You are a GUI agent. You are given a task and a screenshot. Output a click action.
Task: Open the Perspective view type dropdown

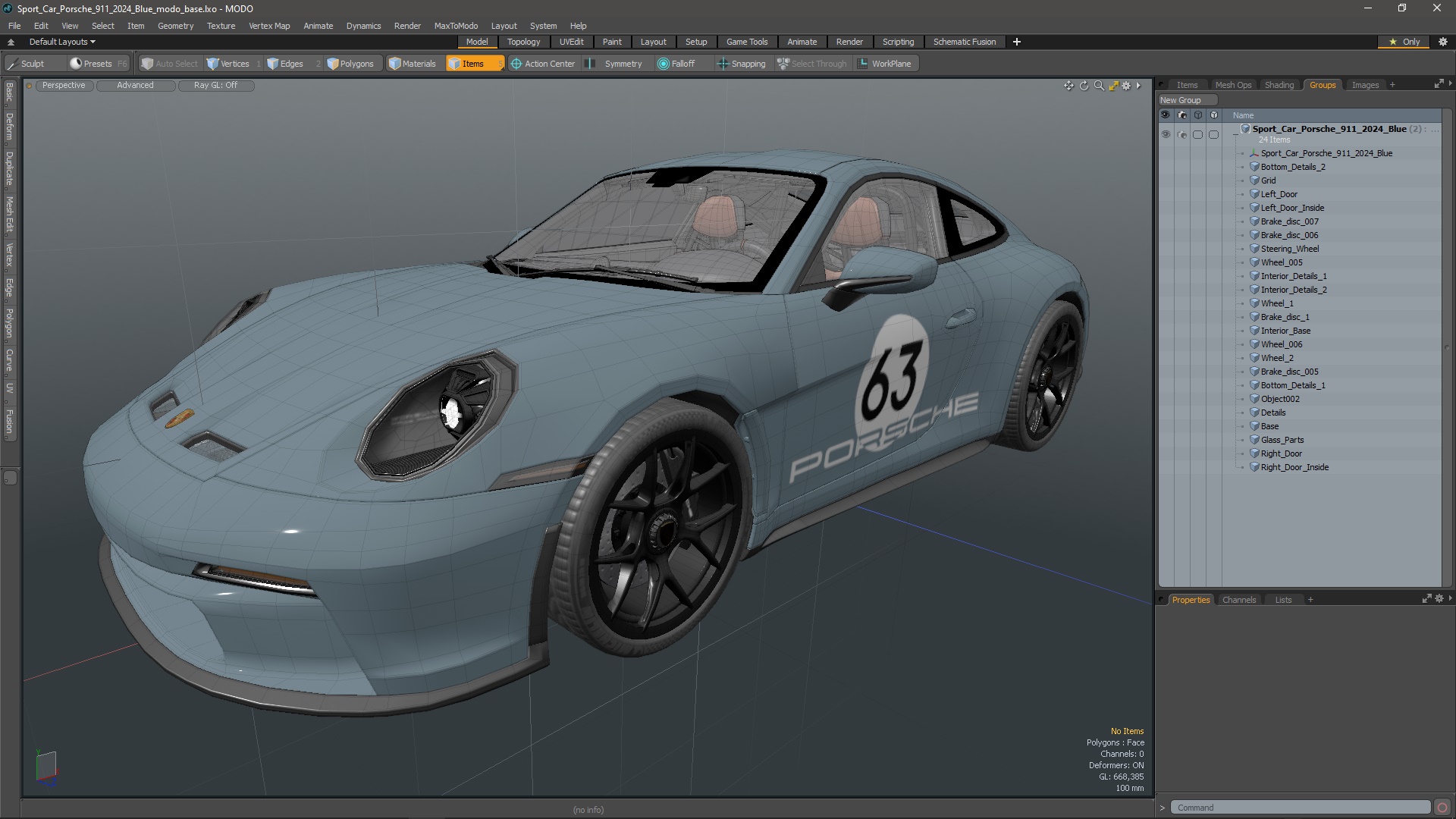pos(64,86)
